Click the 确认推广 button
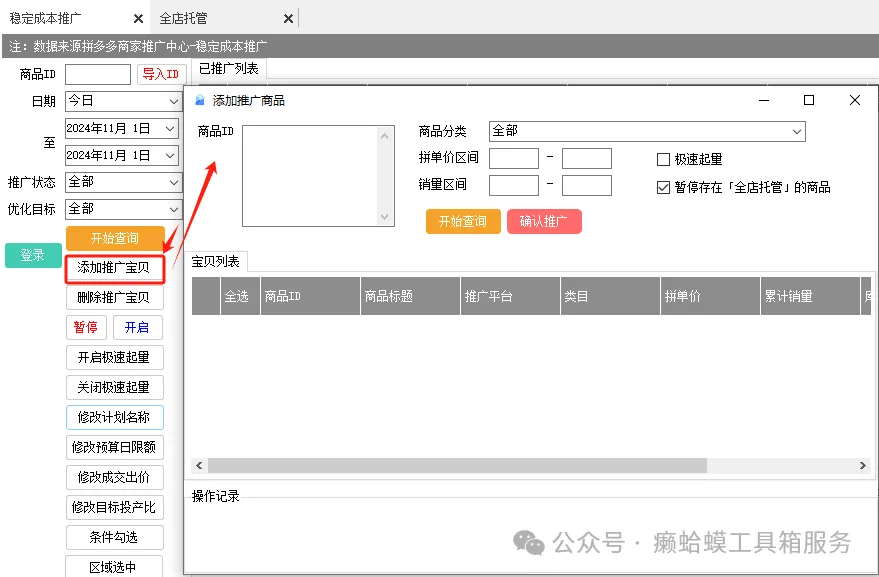The image size is (879, 577). pos(544,221)
